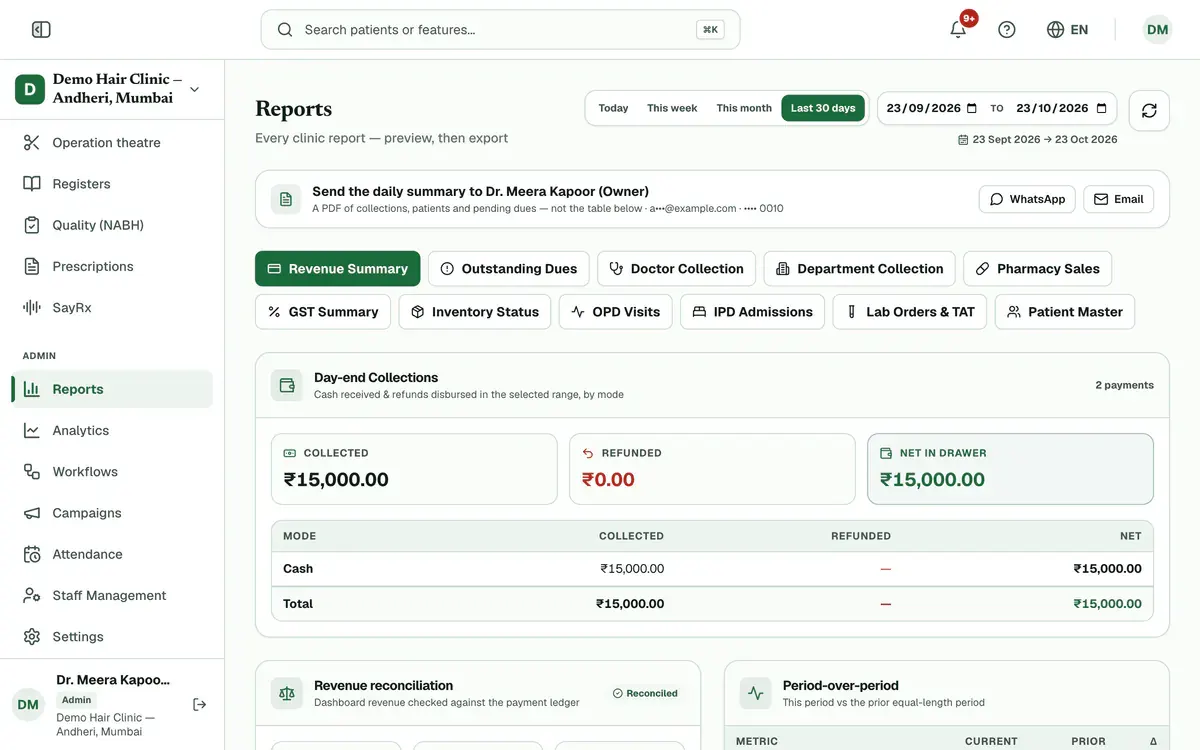This screenshot has width=1200, height=750.
Task: Click the Period-over-period pulse icon
Action: pos(755,693)
